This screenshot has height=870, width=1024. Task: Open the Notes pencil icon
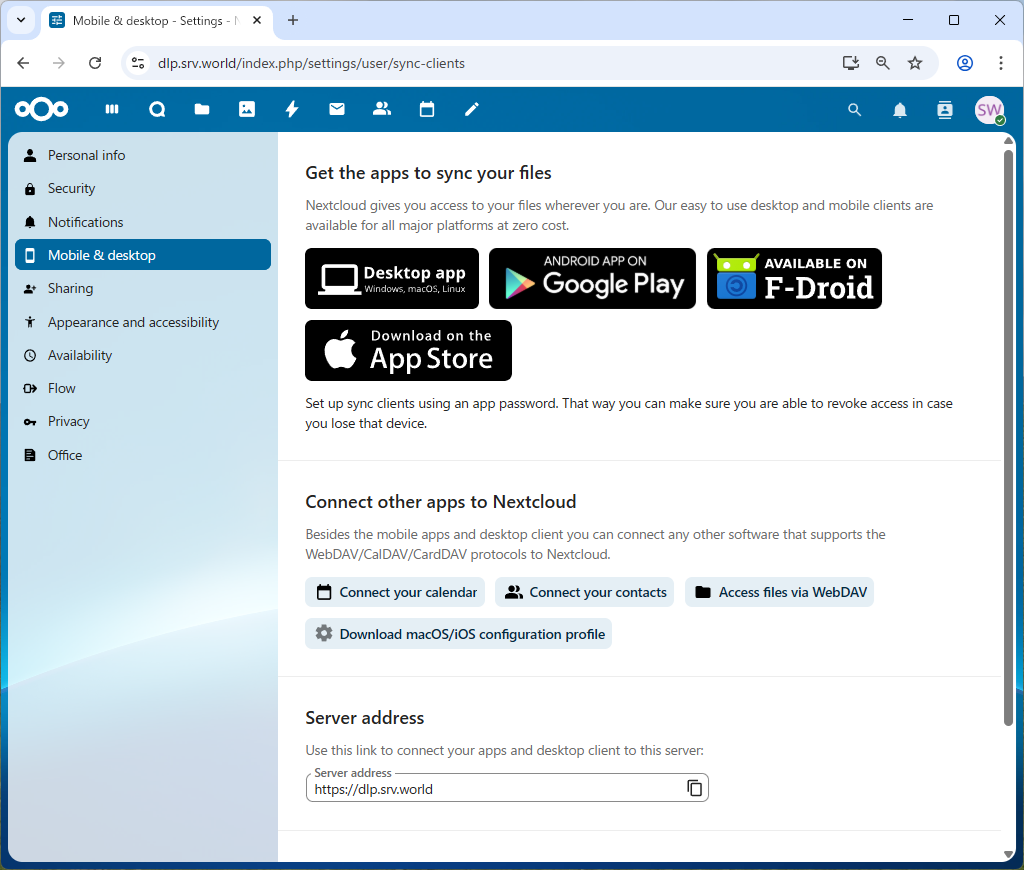pos(472,110)
